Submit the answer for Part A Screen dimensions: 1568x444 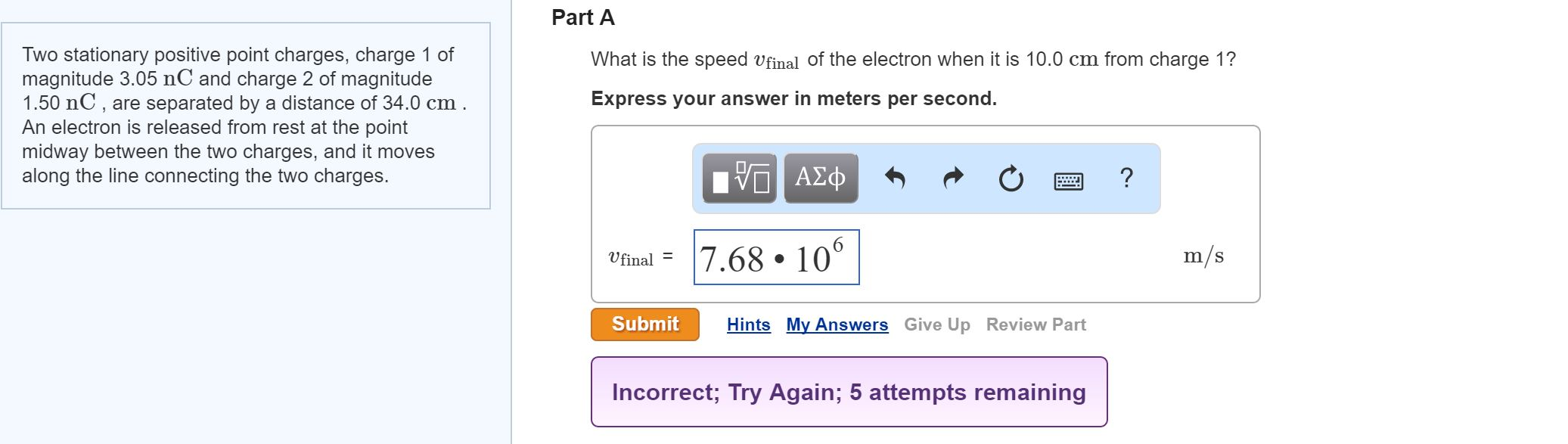(x=644, y=324)
